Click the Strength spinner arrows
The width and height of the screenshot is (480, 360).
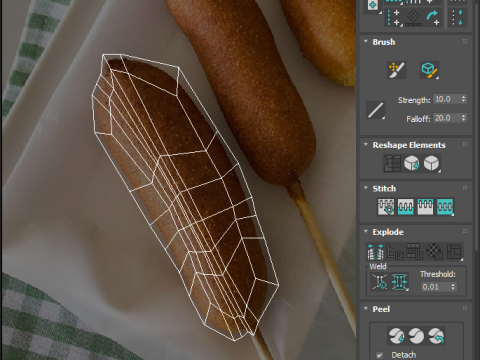464,99
